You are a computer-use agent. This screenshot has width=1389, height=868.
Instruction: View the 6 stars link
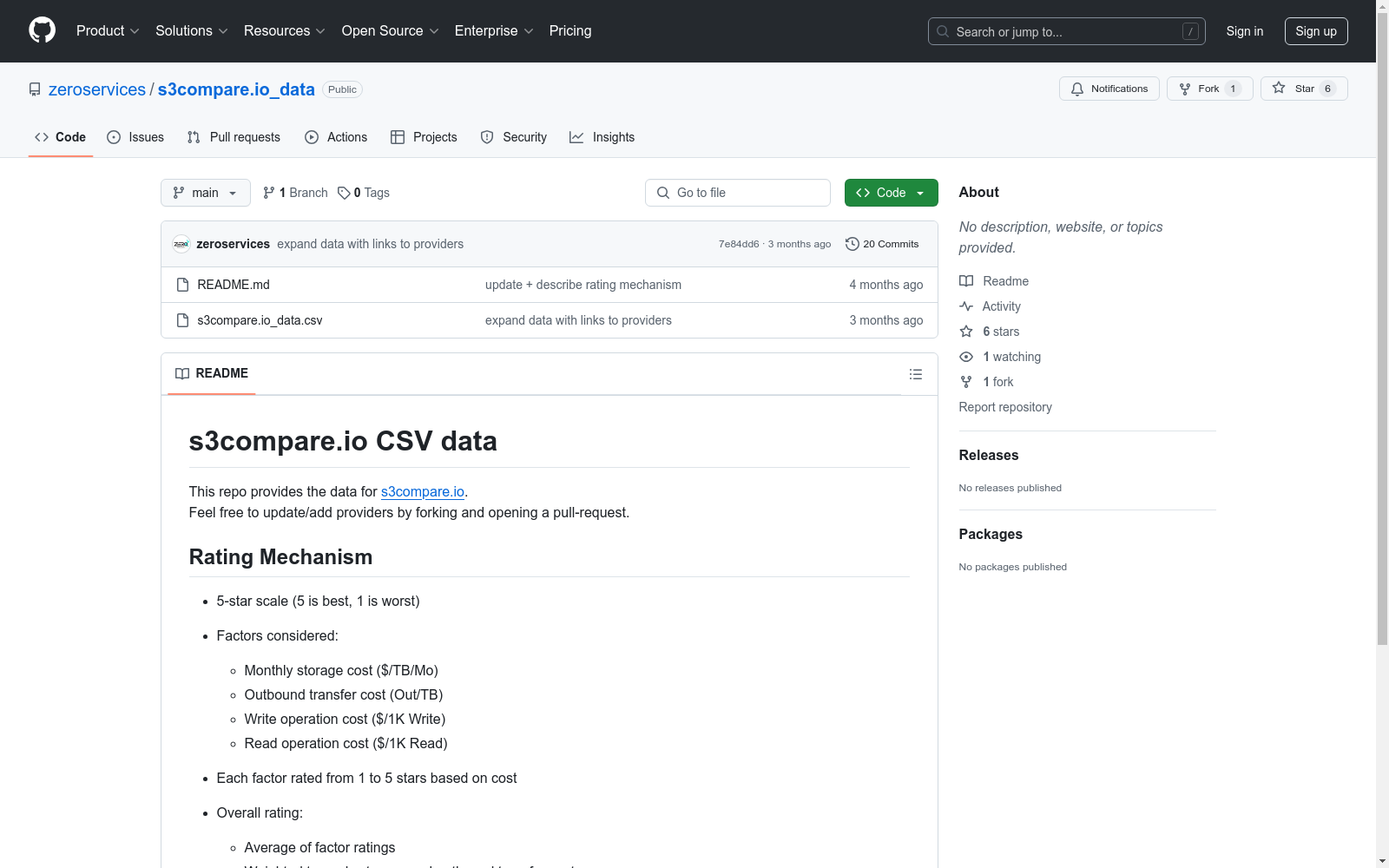(x=990, y=332)
